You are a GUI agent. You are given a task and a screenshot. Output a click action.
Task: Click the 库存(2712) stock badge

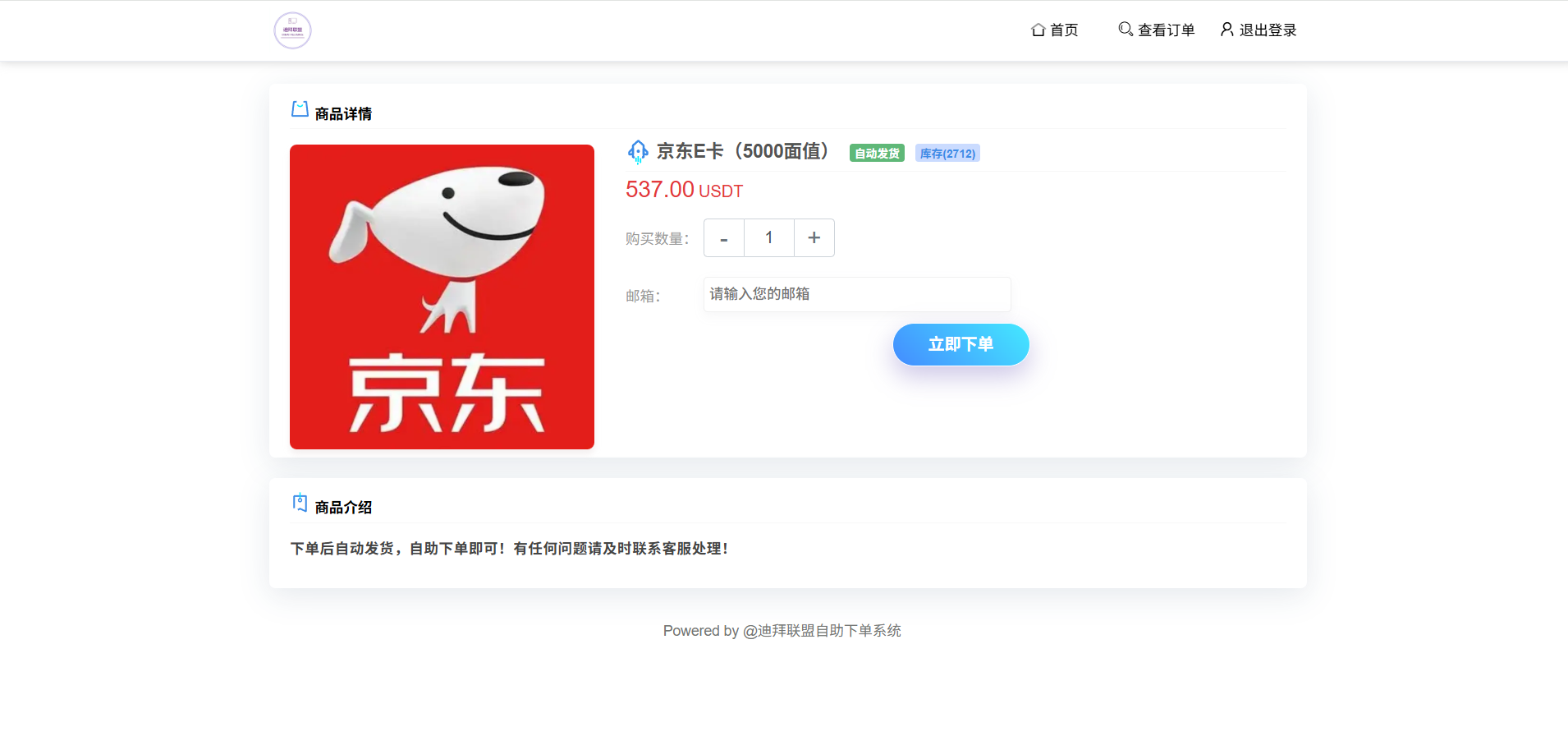[x=947, y=154]
